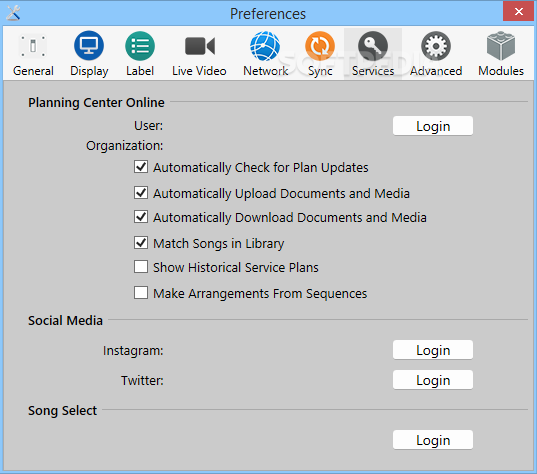This screenshot has width=537, height=474.
Task: Uncheck Match Songs in Library
Action: tap(141, 243)
